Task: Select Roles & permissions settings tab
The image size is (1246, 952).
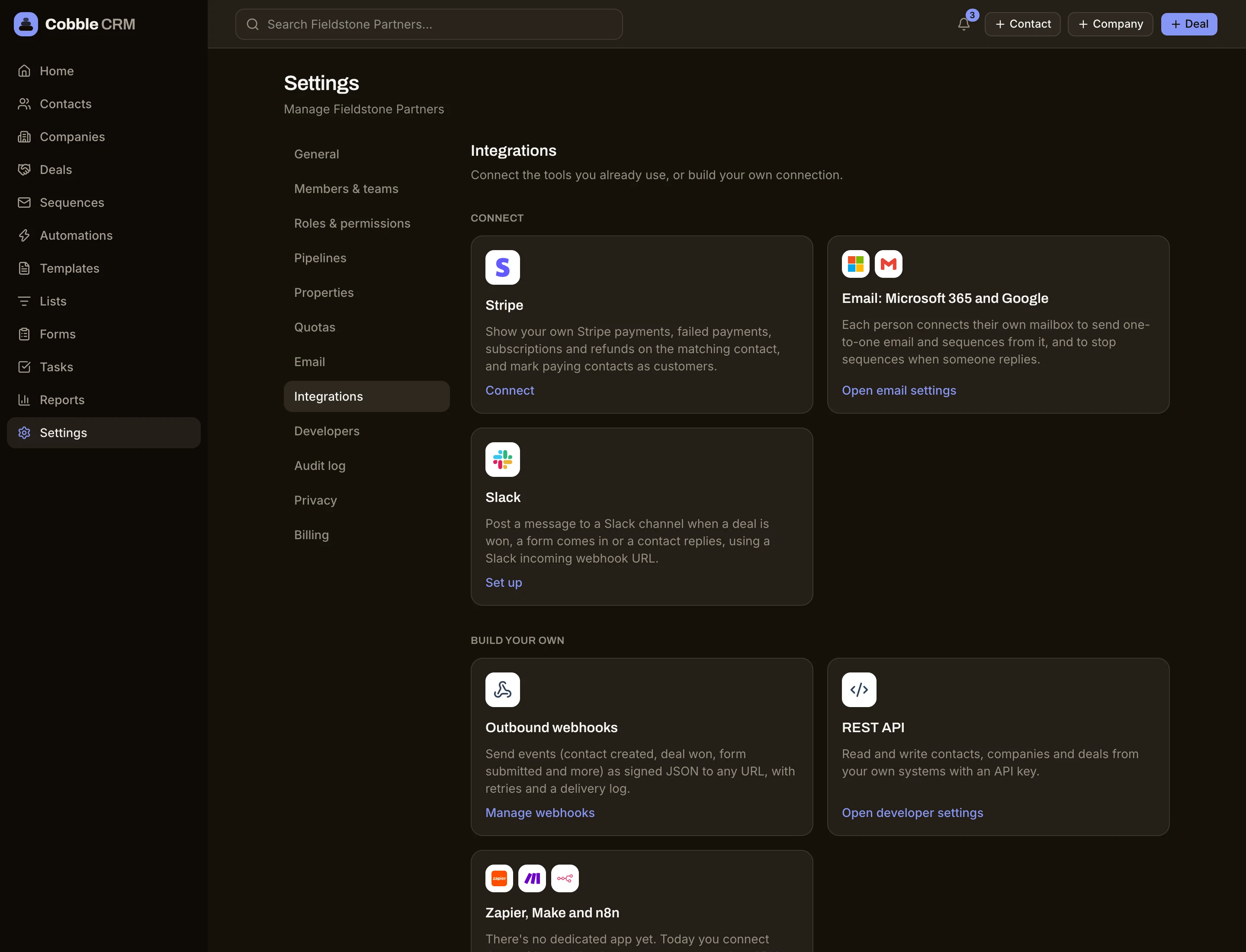Action: (366, 223)
